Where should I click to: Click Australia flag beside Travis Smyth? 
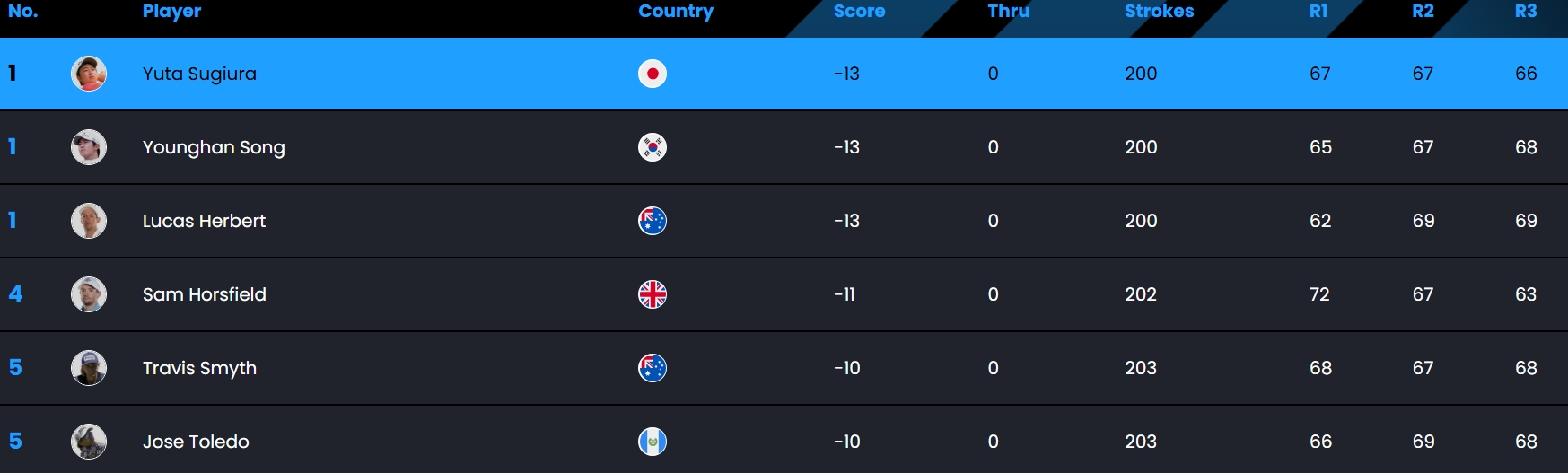point(653,368)
